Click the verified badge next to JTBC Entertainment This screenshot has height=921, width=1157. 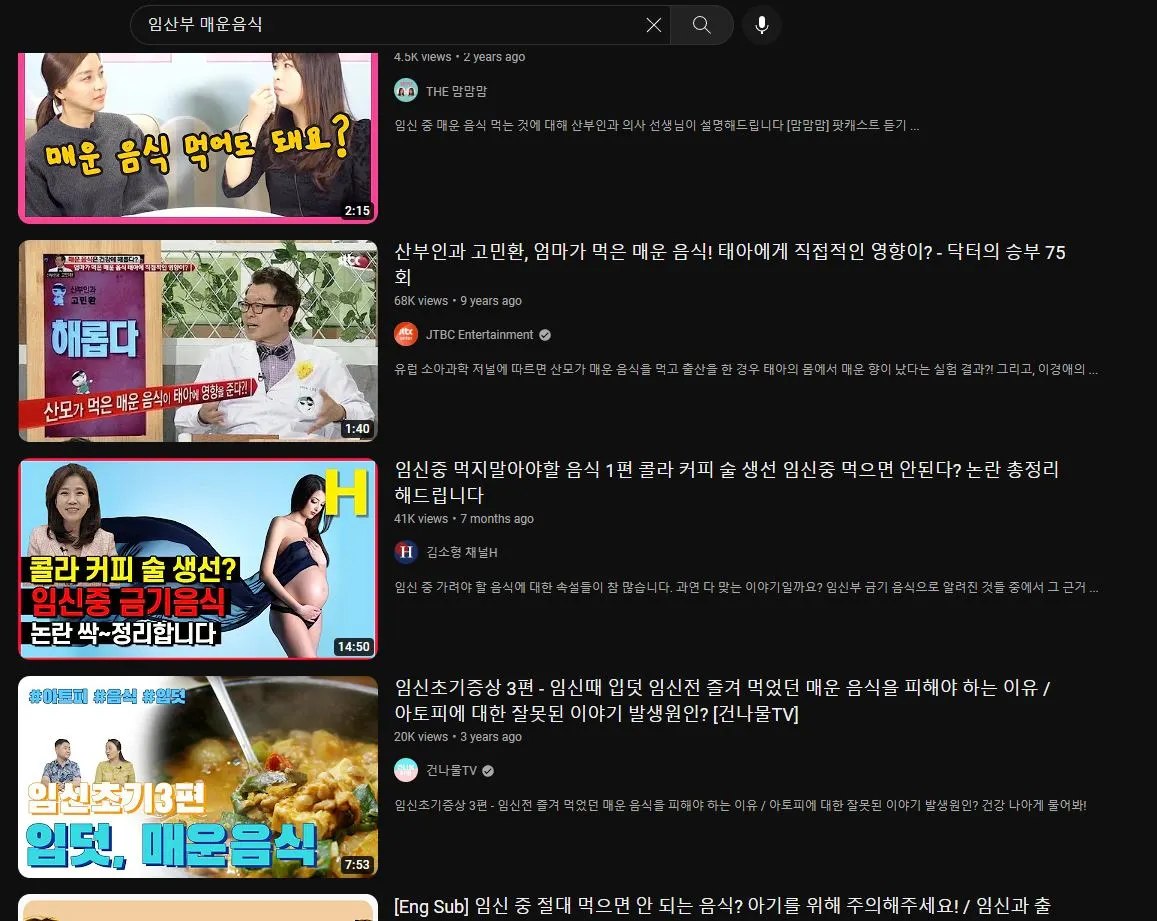click(x=544, y=334)
